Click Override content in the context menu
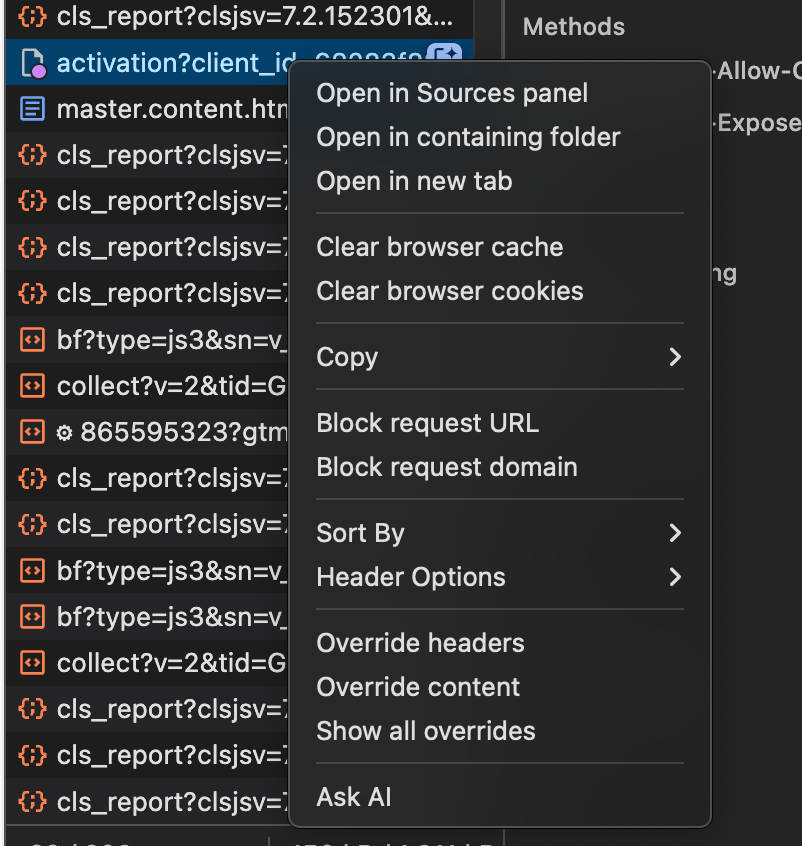The height and width of the screenshot is (846, 802). 418,687
